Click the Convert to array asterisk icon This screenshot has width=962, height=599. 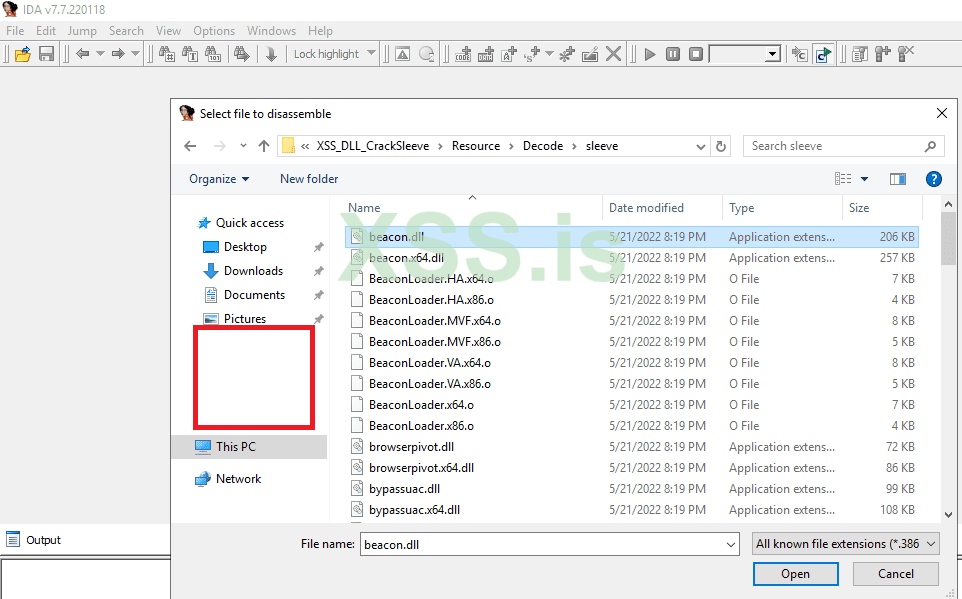(x=567, y=54)
